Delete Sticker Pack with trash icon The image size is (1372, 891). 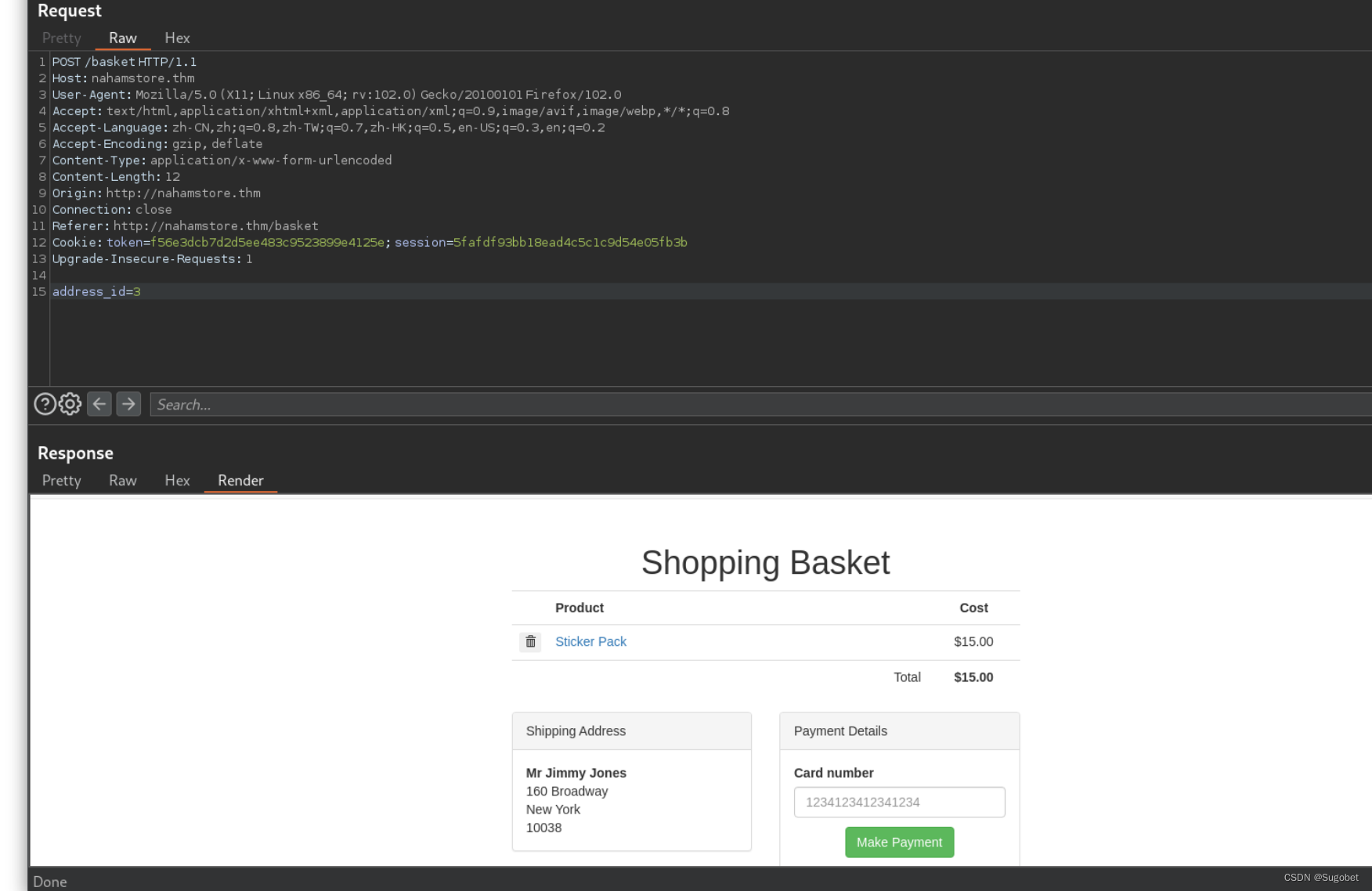tap(530, 642)
